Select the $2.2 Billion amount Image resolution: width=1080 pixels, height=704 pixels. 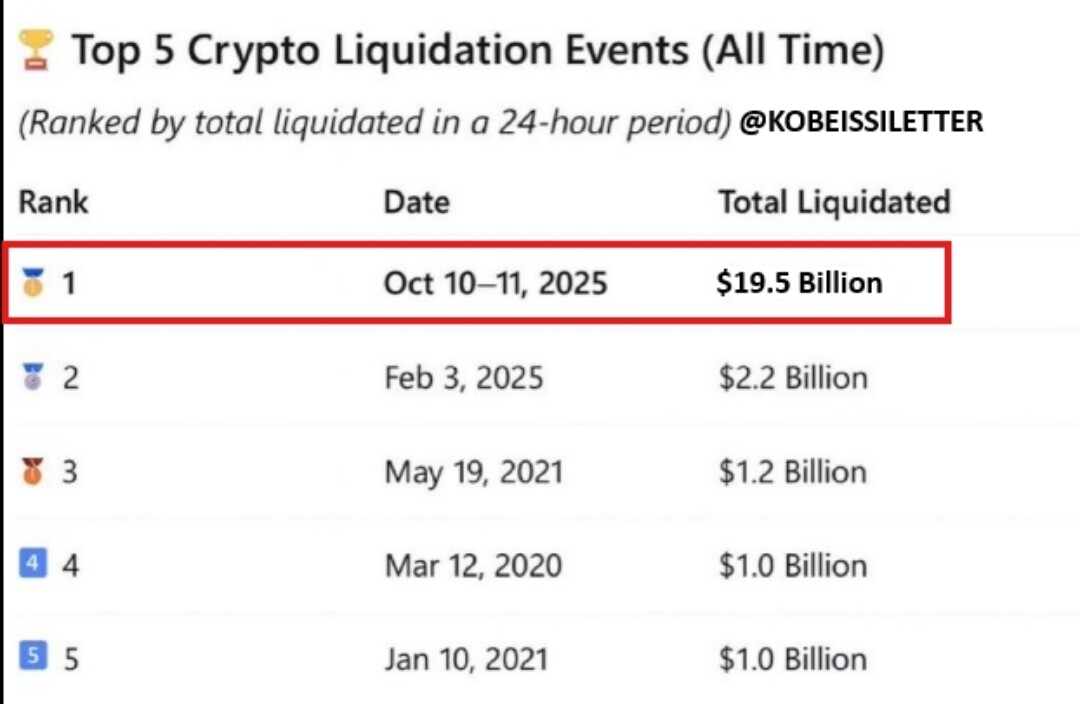[792, 378]
